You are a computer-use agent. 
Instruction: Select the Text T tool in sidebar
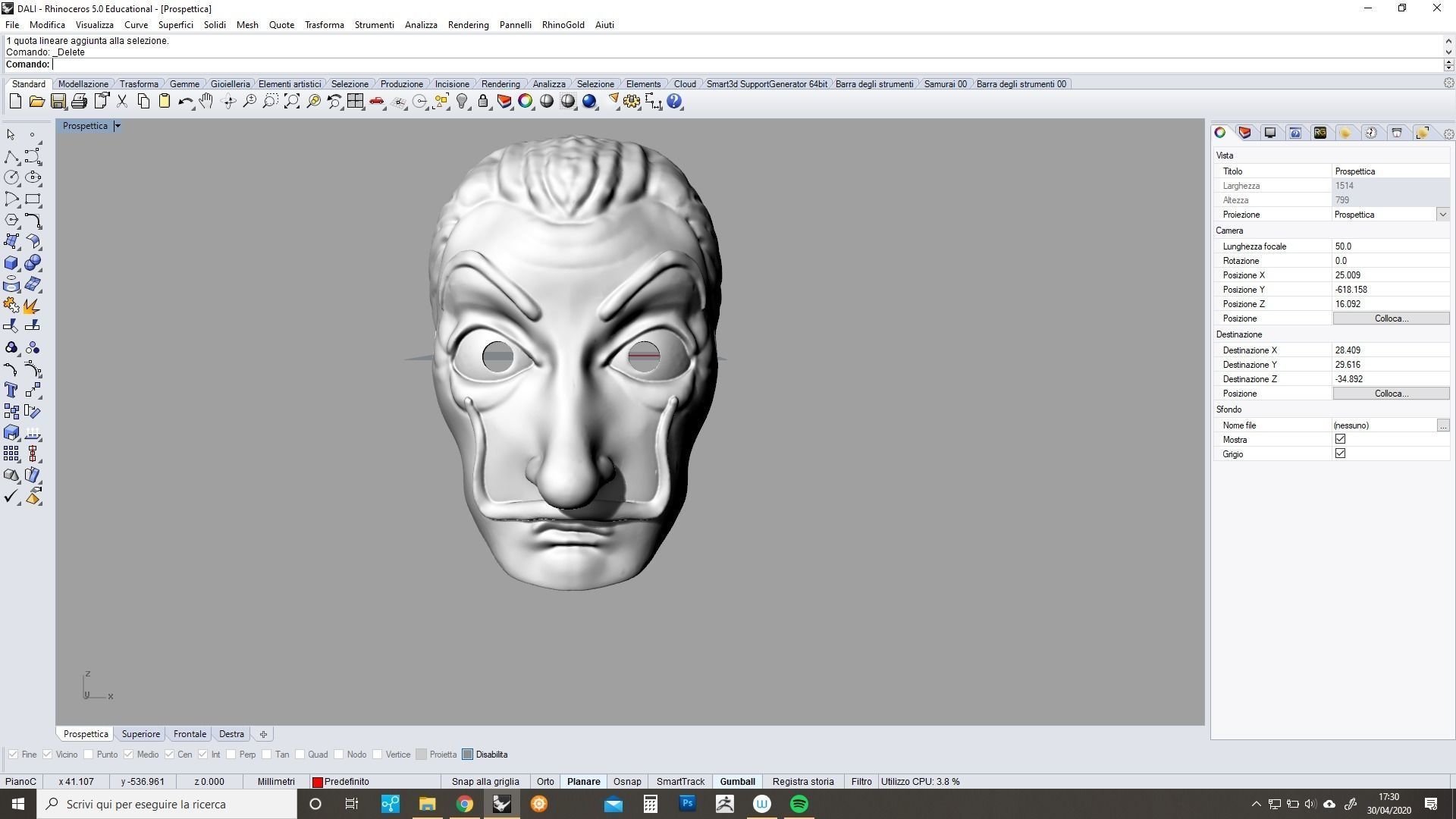point(11,390)
